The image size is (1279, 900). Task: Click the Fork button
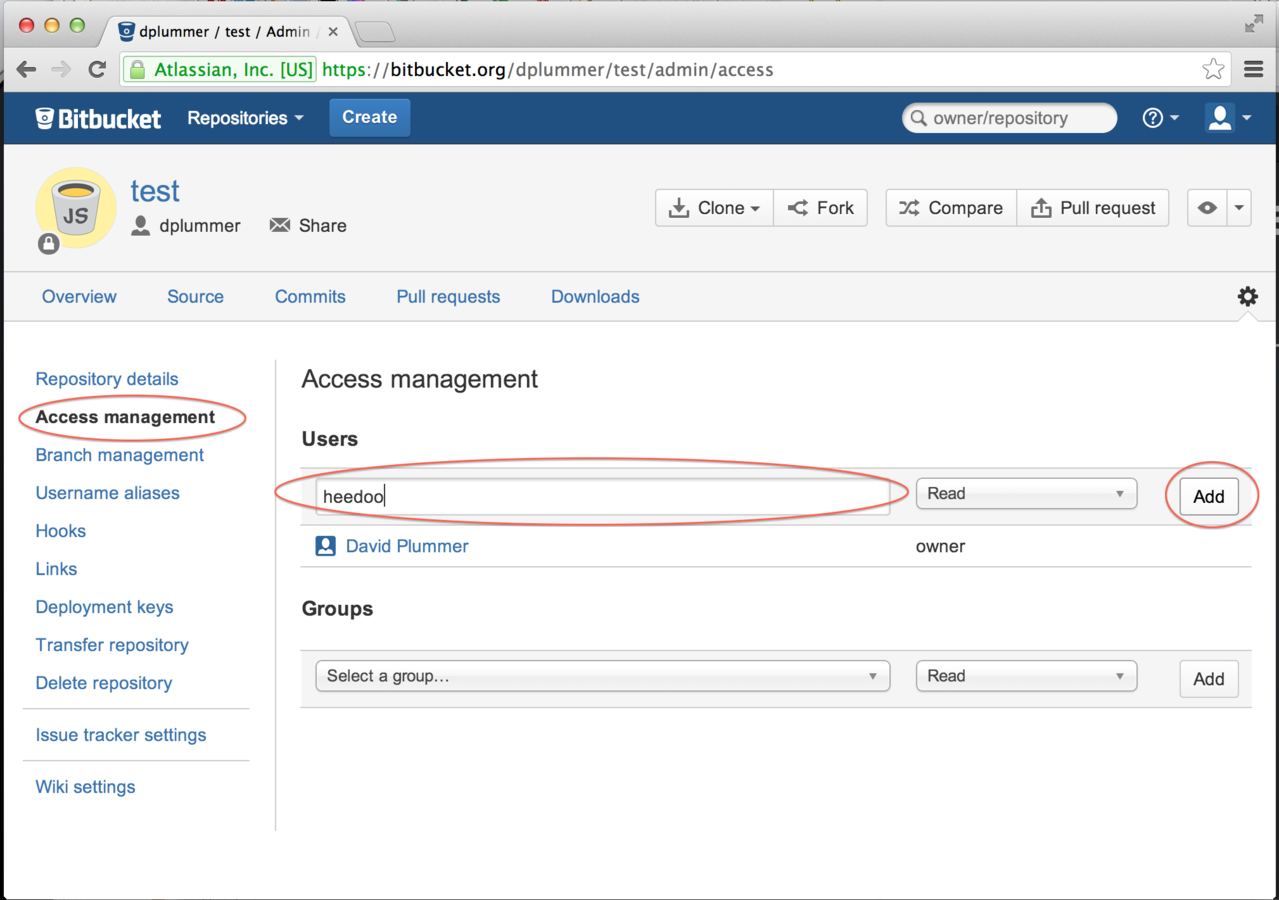(821, 208)
